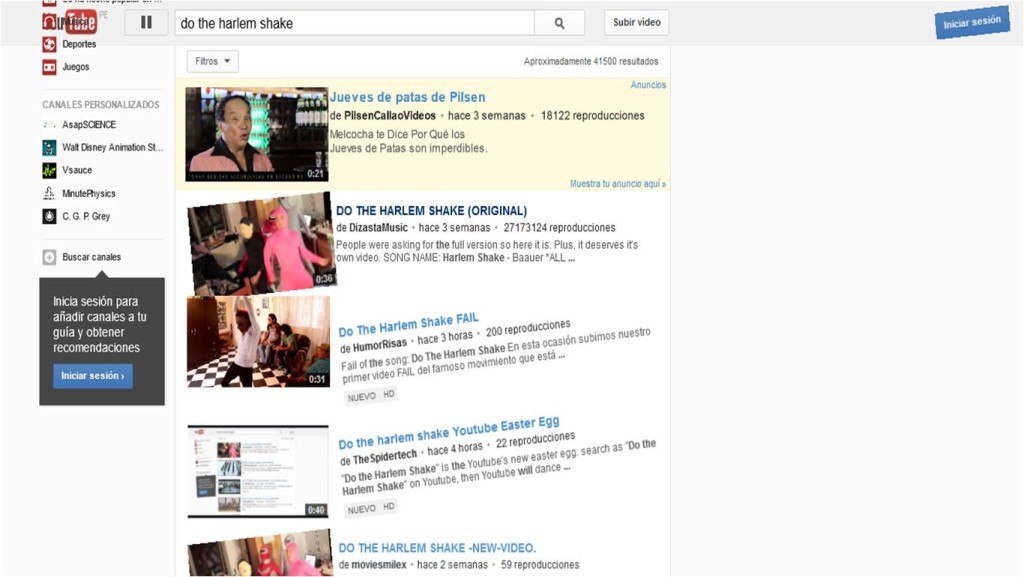The width and height of the screenshot is (1024, 577).
Task: Click the Walt Disney Animation channel icon
Action: pos(50,148)
